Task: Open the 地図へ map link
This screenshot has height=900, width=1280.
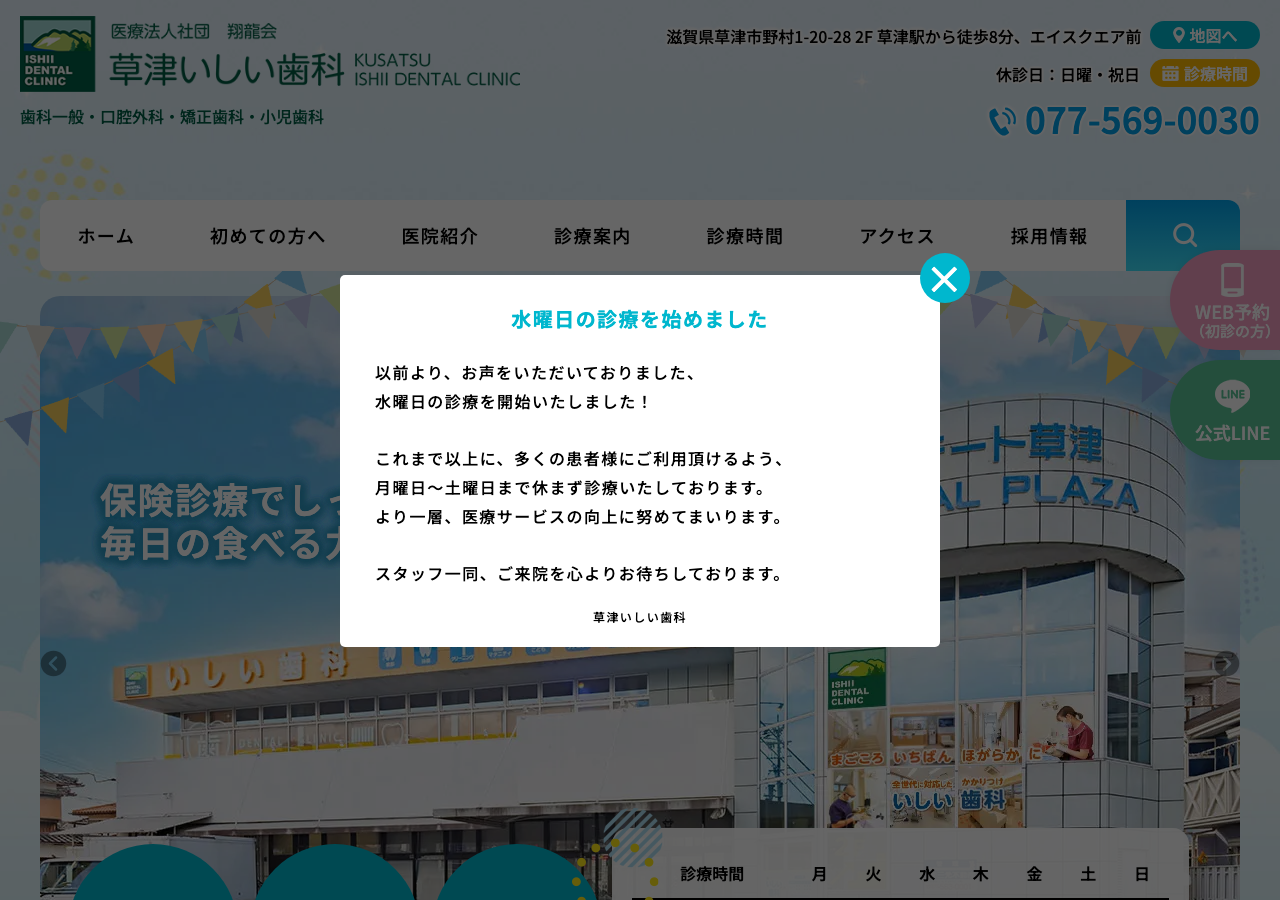Action: coord(1205,35)
